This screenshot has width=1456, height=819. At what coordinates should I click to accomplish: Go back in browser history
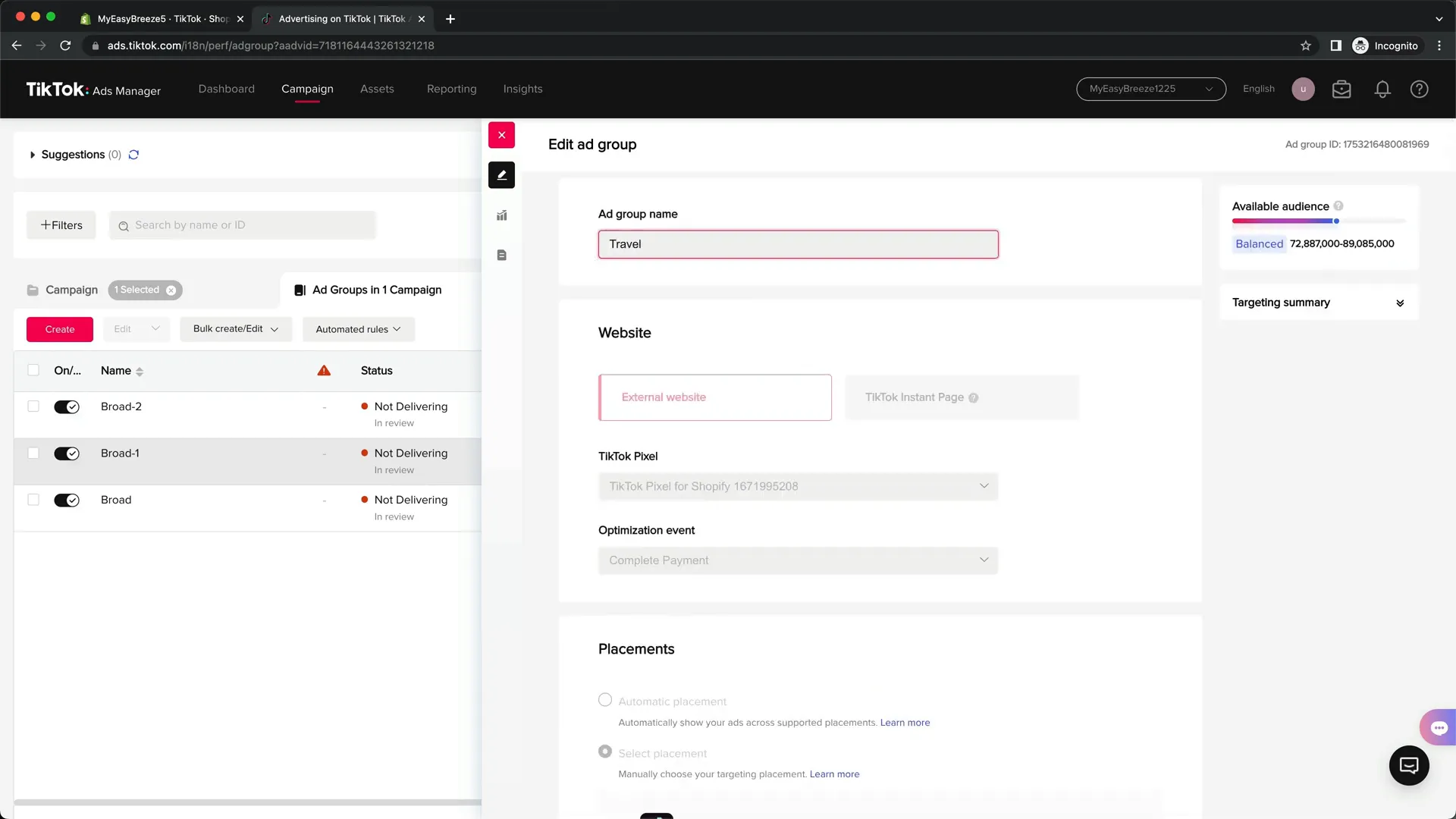point(17,45)
